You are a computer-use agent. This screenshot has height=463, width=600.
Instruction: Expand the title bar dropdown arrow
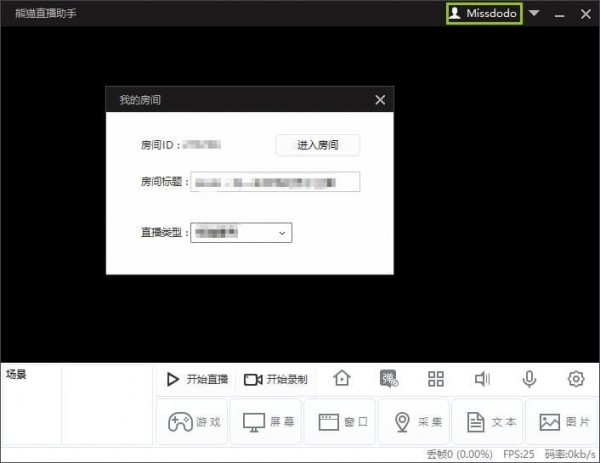[x=535, y=14]
